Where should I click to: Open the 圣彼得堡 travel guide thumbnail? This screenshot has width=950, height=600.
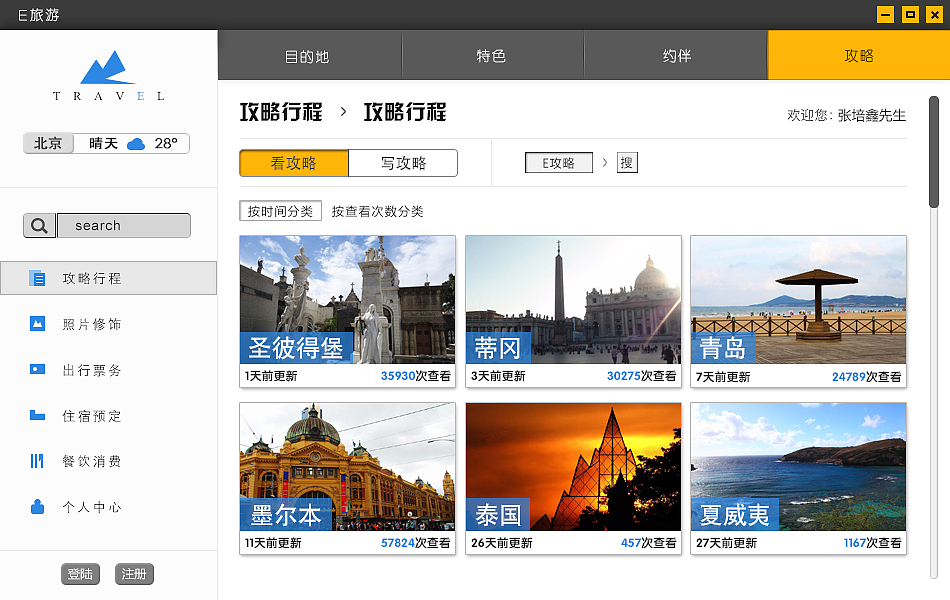coord(347,300)
